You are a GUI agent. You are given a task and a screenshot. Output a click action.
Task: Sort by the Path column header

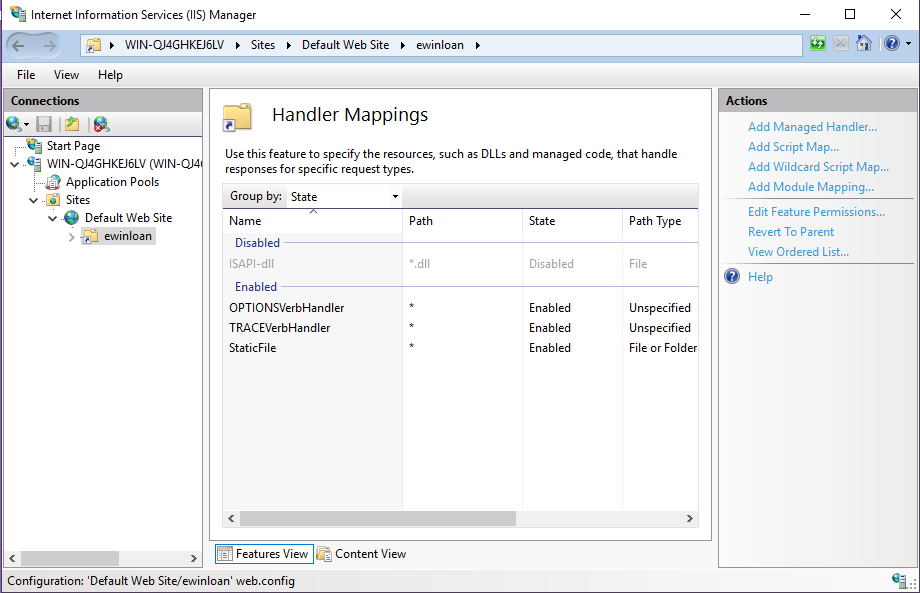coord(462,221)
